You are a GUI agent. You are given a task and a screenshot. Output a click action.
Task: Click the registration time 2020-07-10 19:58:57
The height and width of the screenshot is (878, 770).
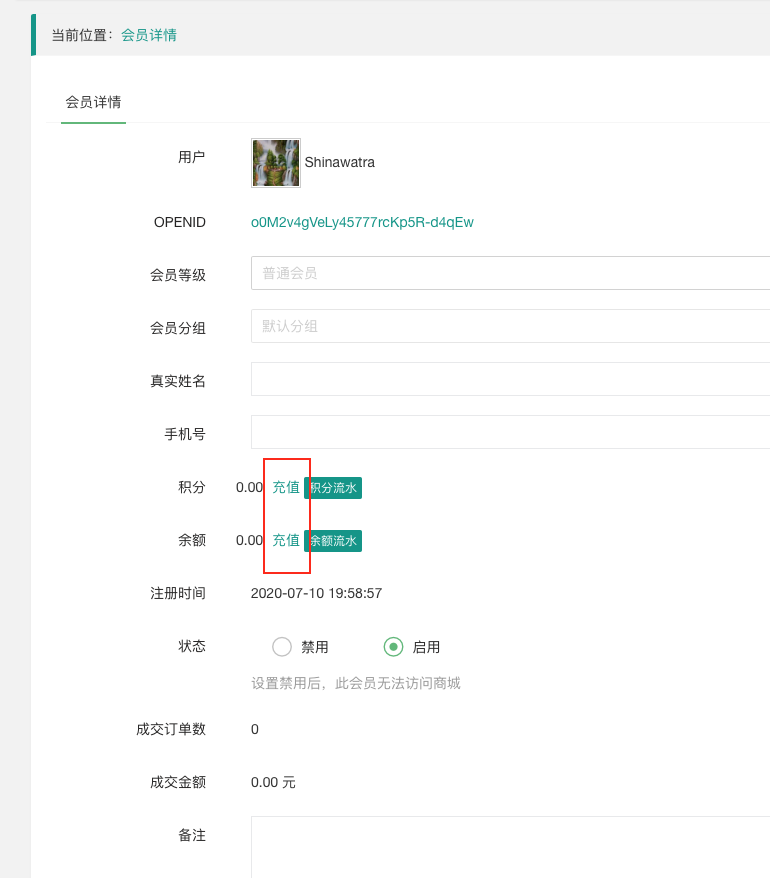pos(316,594)
